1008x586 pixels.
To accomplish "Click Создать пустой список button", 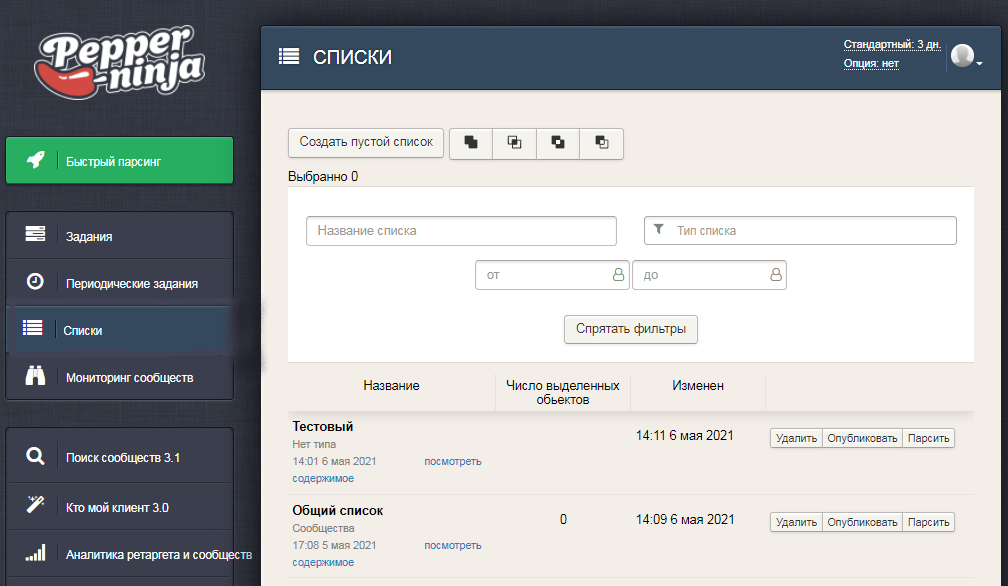I will click(x=366, y=143).
